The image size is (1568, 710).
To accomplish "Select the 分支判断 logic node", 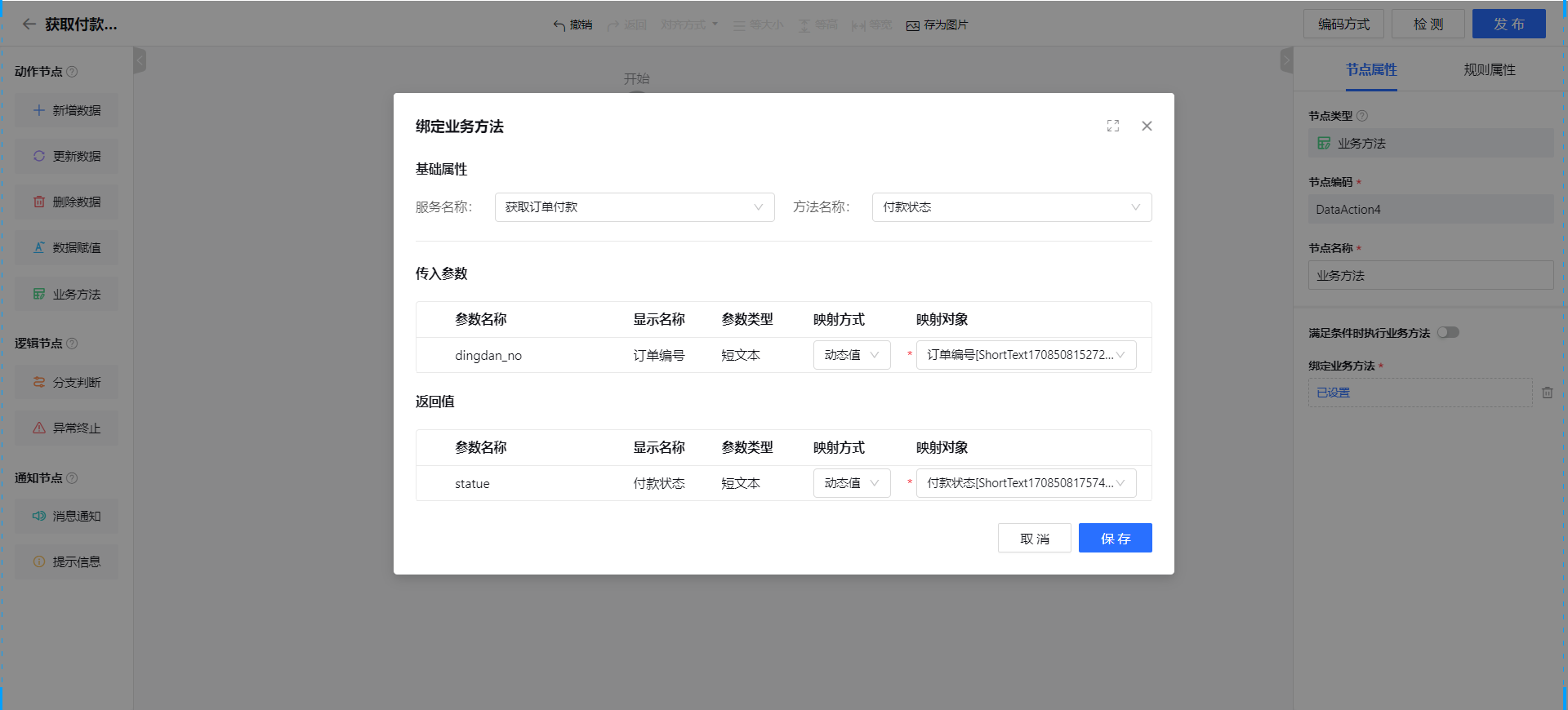I will click(x=66, y=382).
